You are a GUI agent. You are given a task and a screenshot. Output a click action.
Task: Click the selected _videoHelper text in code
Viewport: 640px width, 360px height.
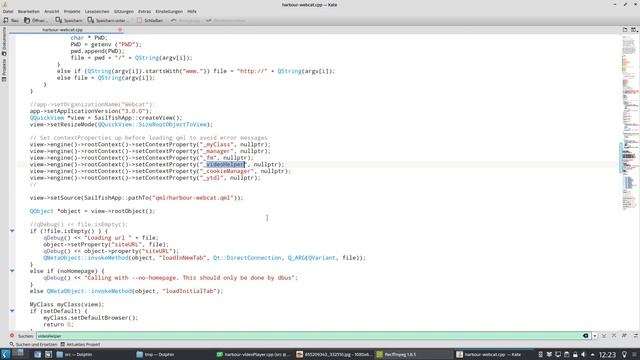tap(225, 164)
